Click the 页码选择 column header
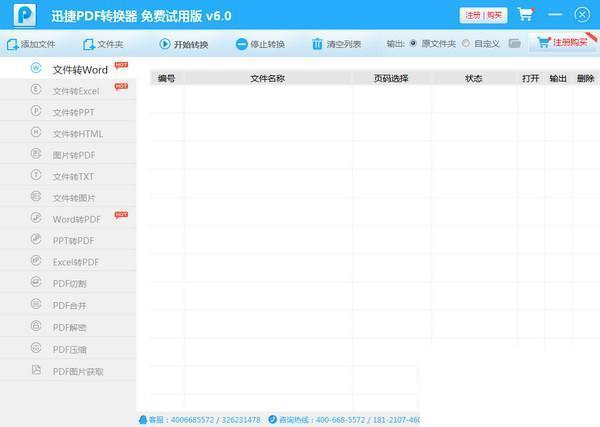Image resolution: width=600 pixels, height=427 pixels. coord(391,78)
